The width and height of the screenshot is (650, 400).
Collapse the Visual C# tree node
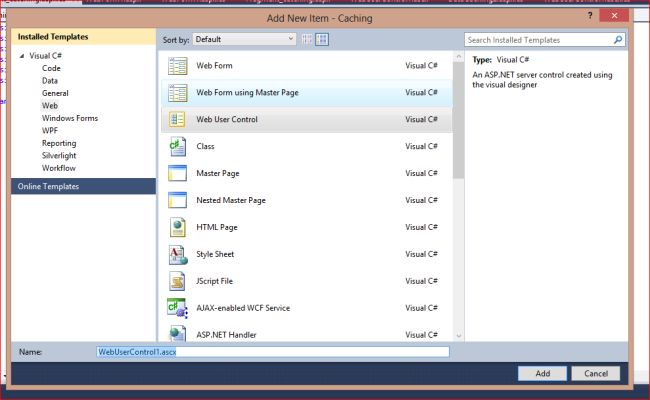[22, 56]
